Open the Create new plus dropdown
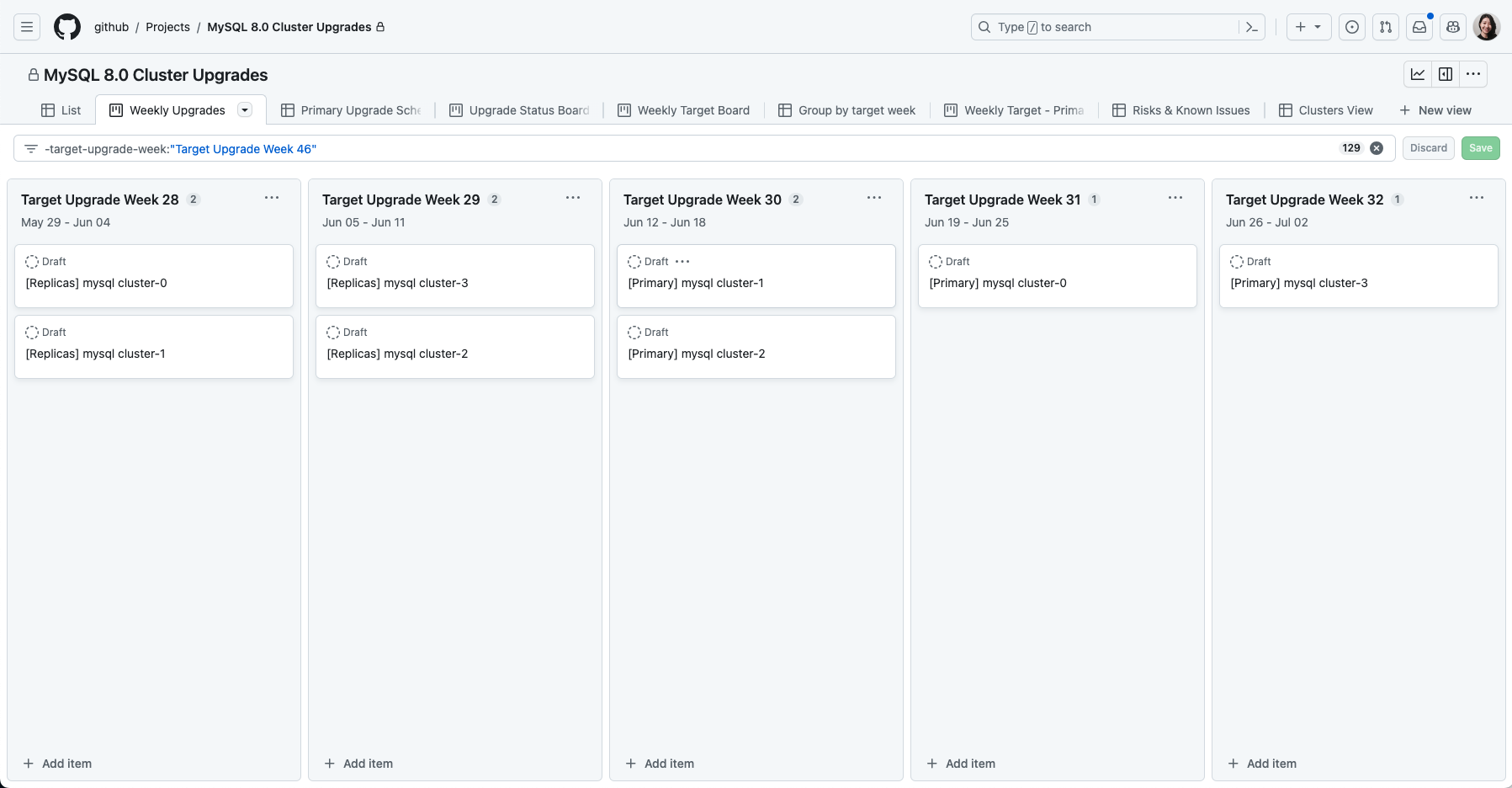The image size is (1512, 788). coord(1308,27)
